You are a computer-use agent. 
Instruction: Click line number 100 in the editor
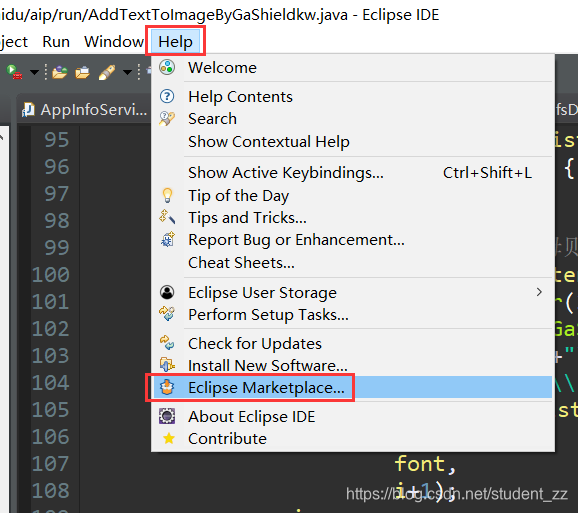click(x=51, y=275)
